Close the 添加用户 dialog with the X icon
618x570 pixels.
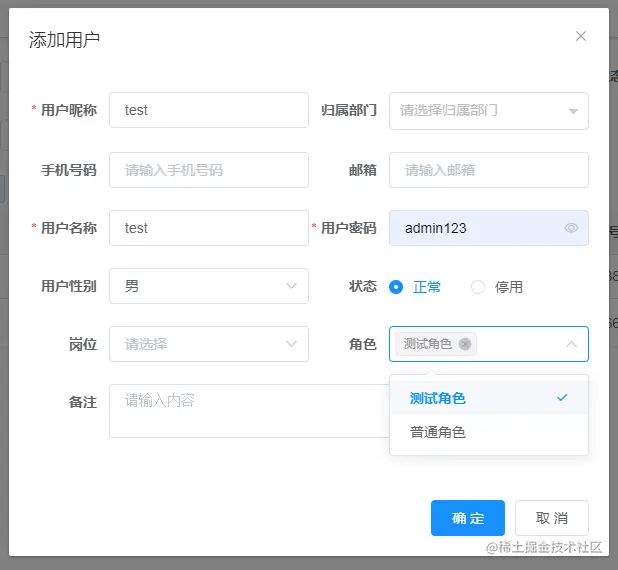581,36
